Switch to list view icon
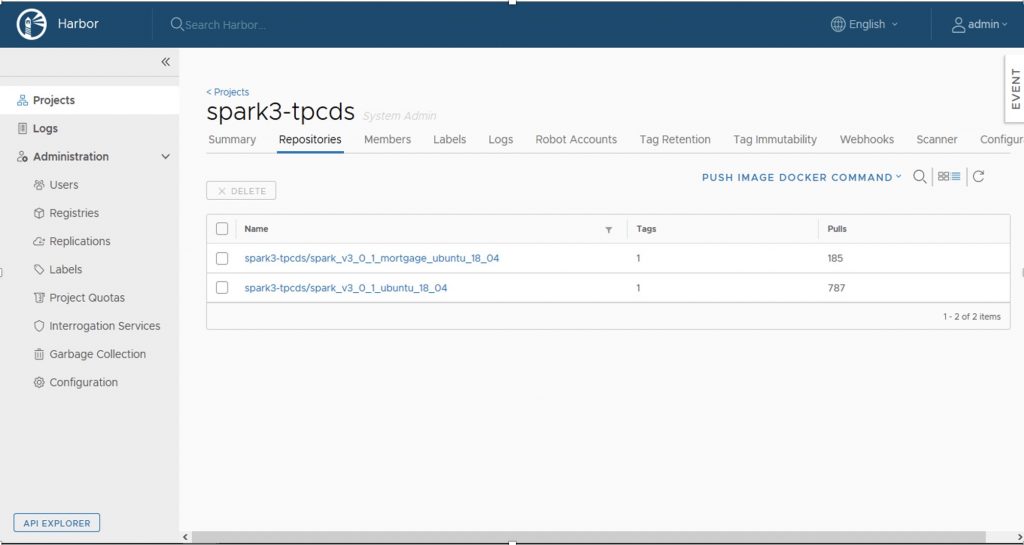Image resolution: width=1024 pixels, height=545 pixels. coord(956,176)
